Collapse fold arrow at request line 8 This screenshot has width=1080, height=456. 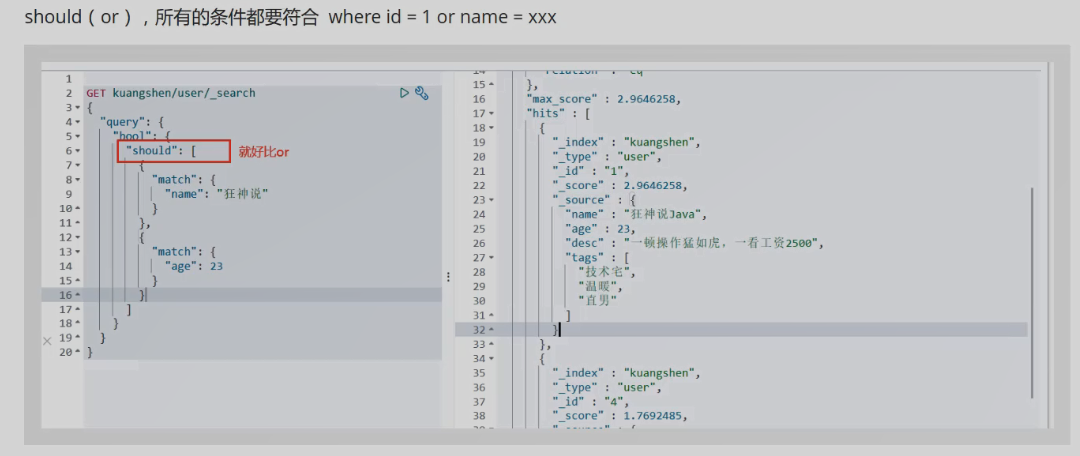(x=77, y=179)
